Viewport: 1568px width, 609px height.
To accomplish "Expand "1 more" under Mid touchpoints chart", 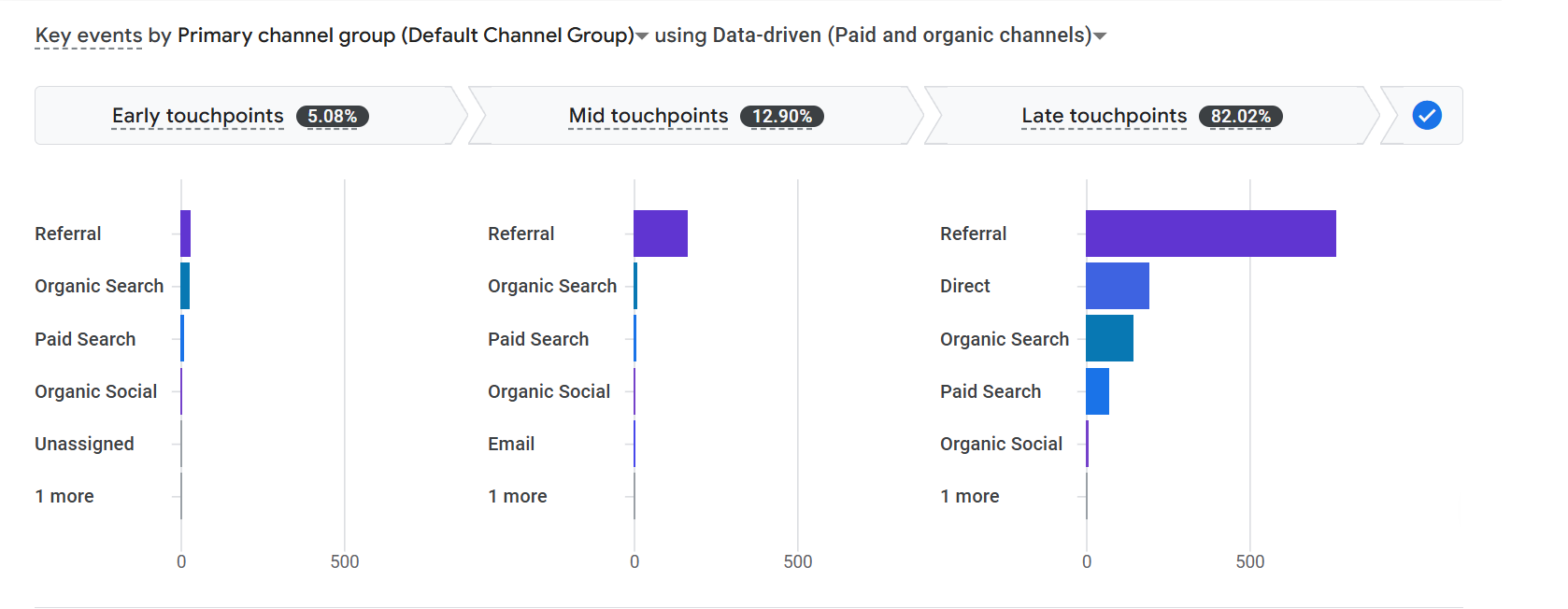I will [517, 496].
